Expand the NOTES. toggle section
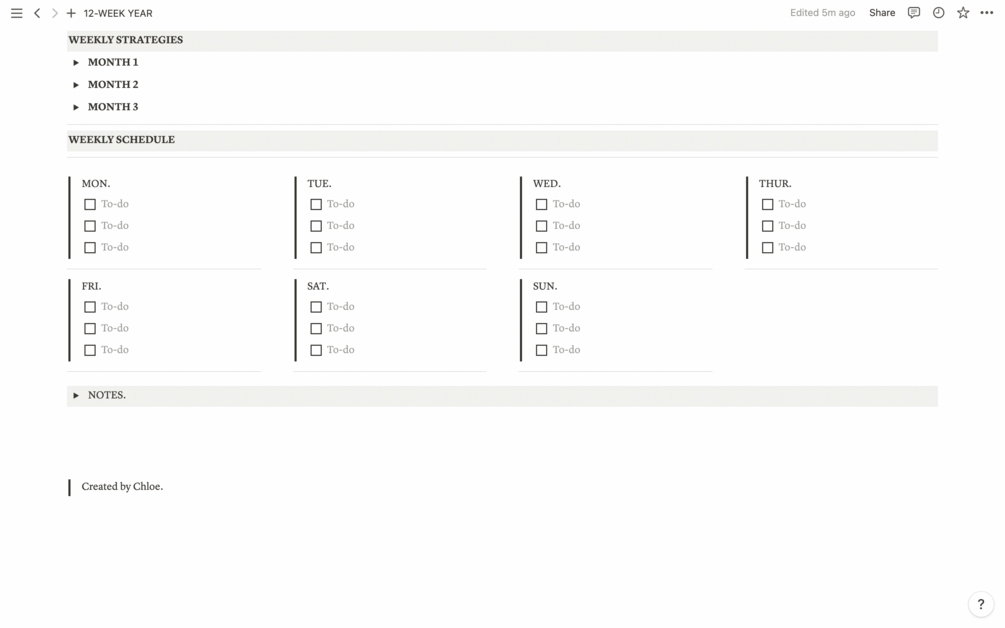The height and width of the screenshot is (628, 1005). [76, 396]
